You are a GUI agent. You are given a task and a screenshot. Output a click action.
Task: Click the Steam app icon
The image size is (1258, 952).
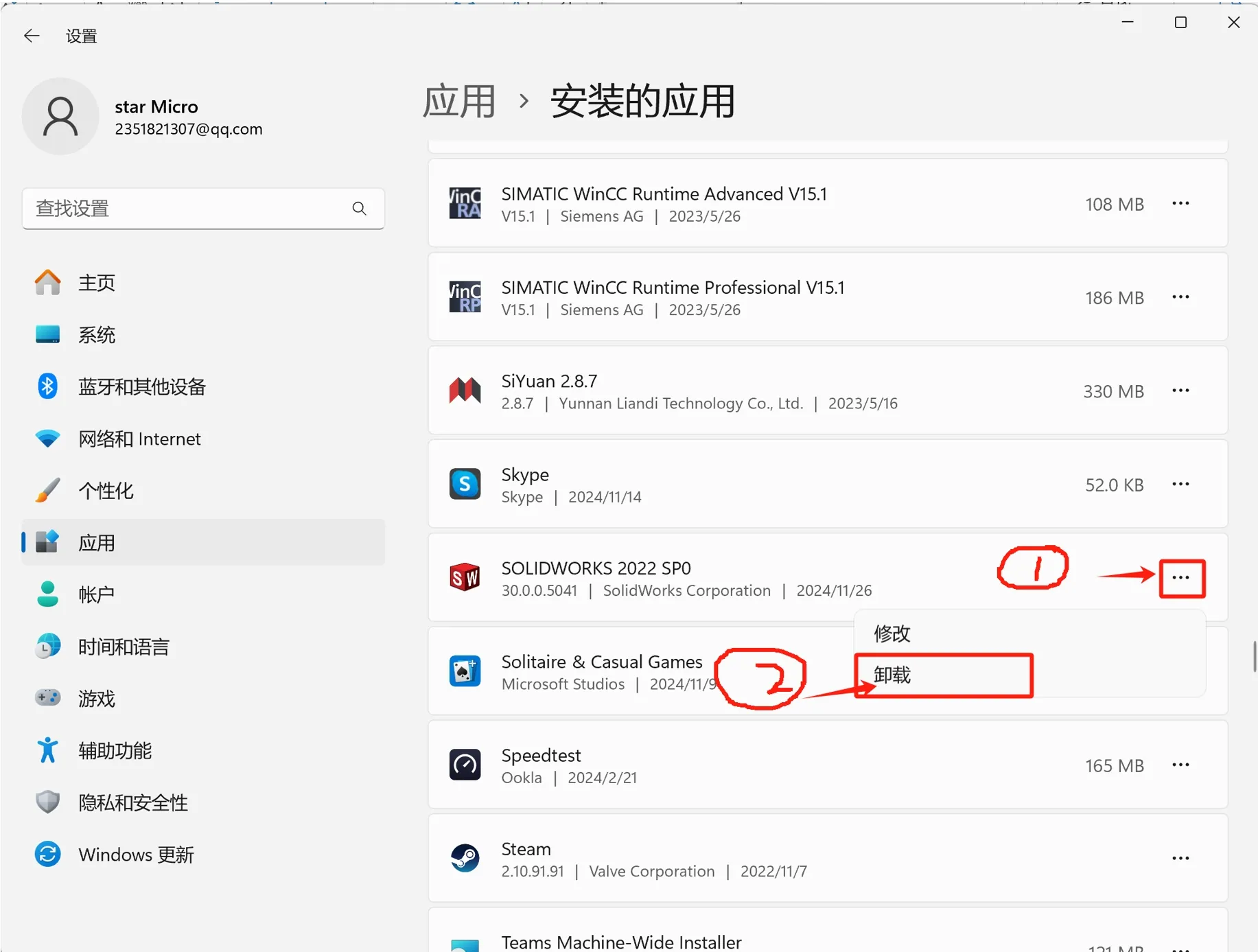pos(465,858)
